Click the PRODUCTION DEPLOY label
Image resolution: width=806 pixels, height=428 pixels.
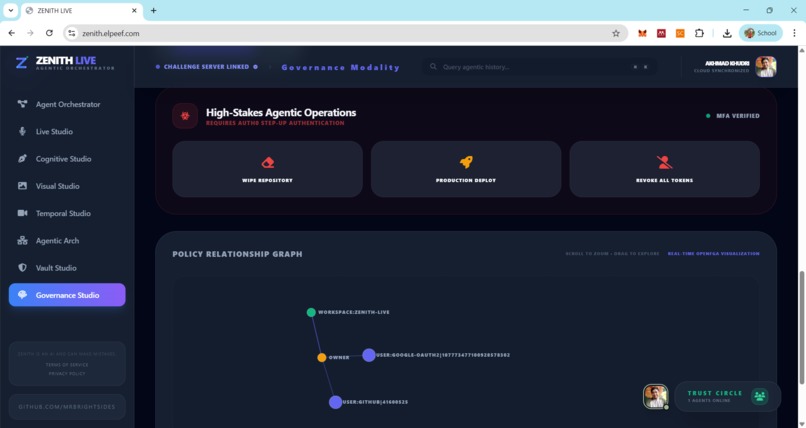tap(466, 180)
